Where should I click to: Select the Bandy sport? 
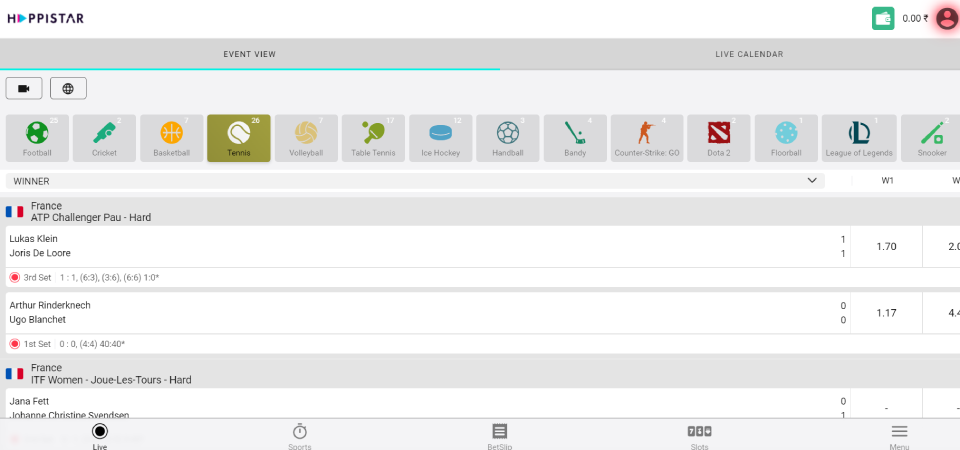[x=575, y=138]
